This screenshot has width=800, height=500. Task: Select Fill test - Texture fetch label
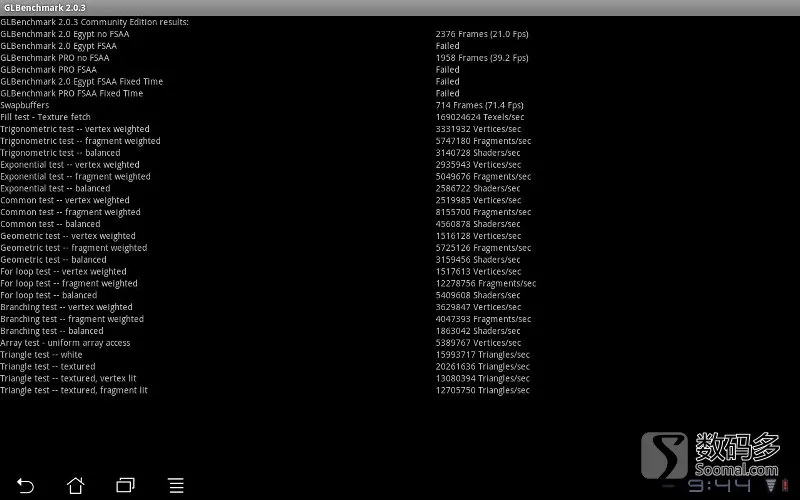45,117
